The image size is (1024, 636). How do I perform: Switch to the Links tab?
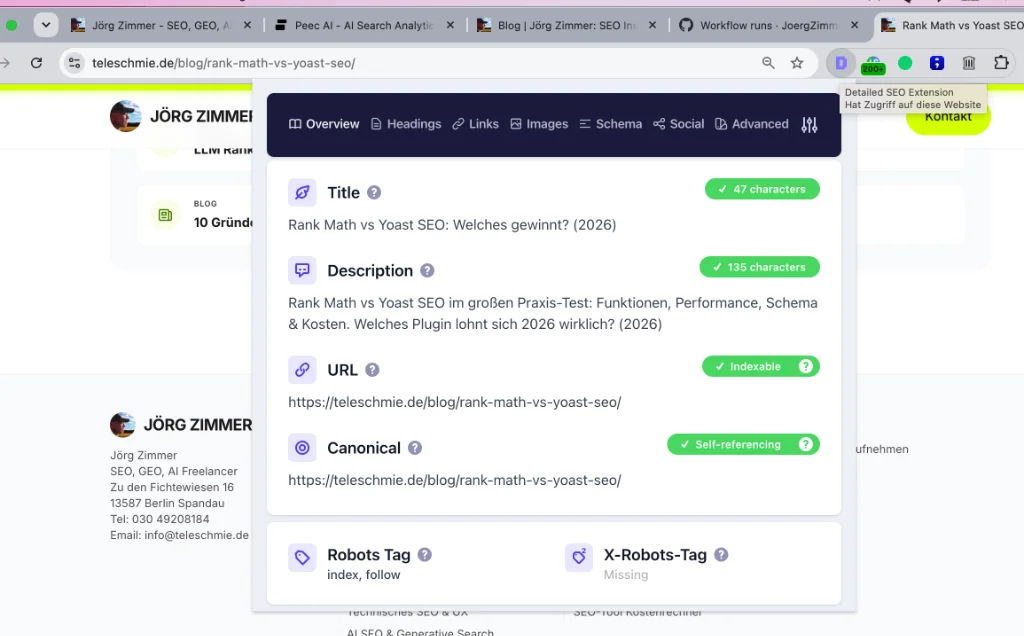click(x=475, y=124)
